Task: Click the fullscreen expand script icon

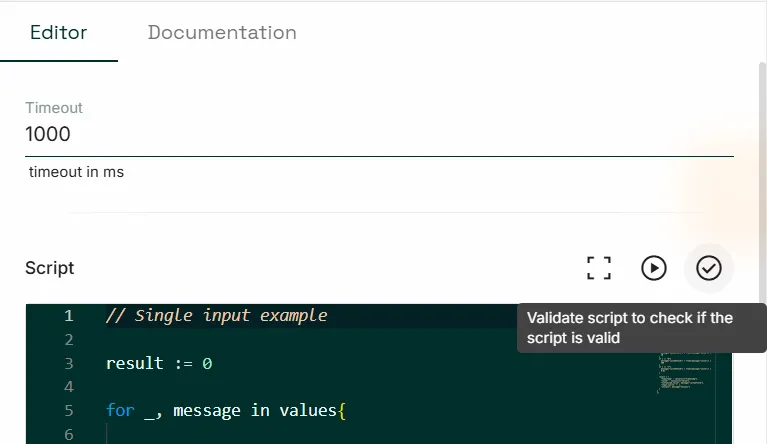Action: [x=599, y=268]
